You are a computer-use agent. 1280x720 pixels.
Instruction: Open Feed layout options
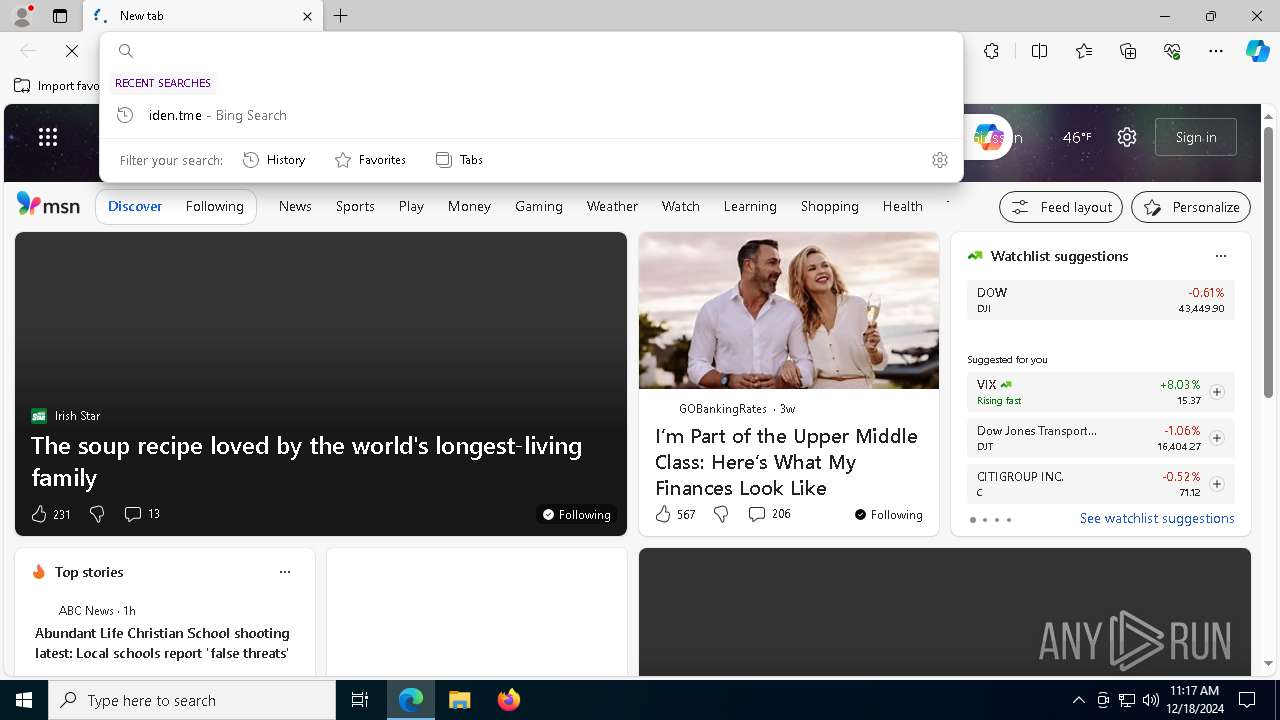(1061, 207)
